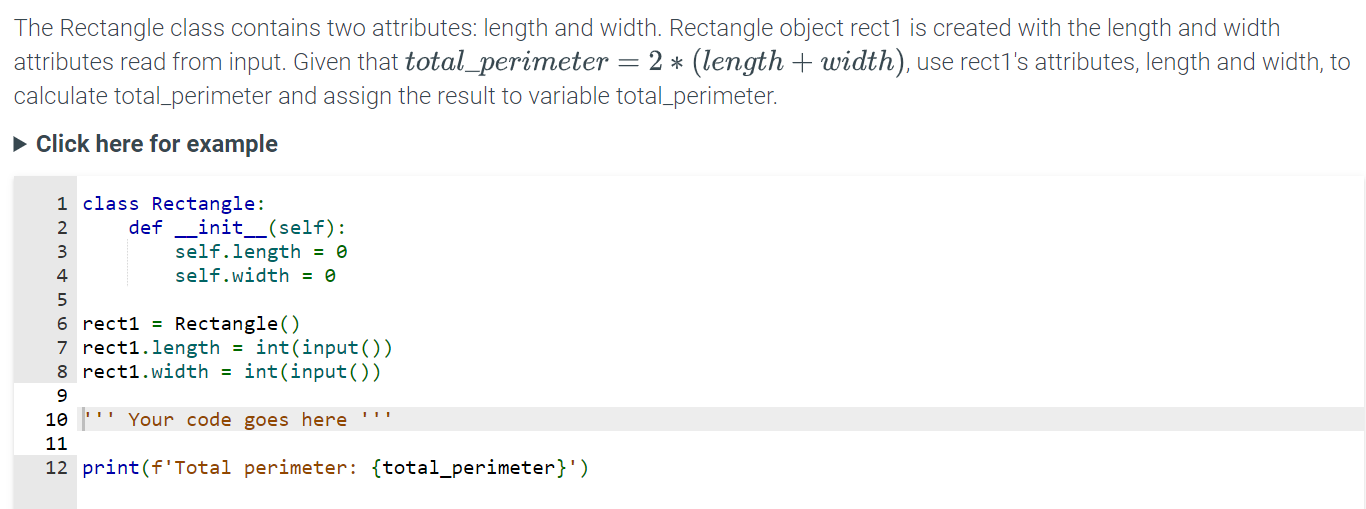Click line number 12 in the gutter

point(57,467)
